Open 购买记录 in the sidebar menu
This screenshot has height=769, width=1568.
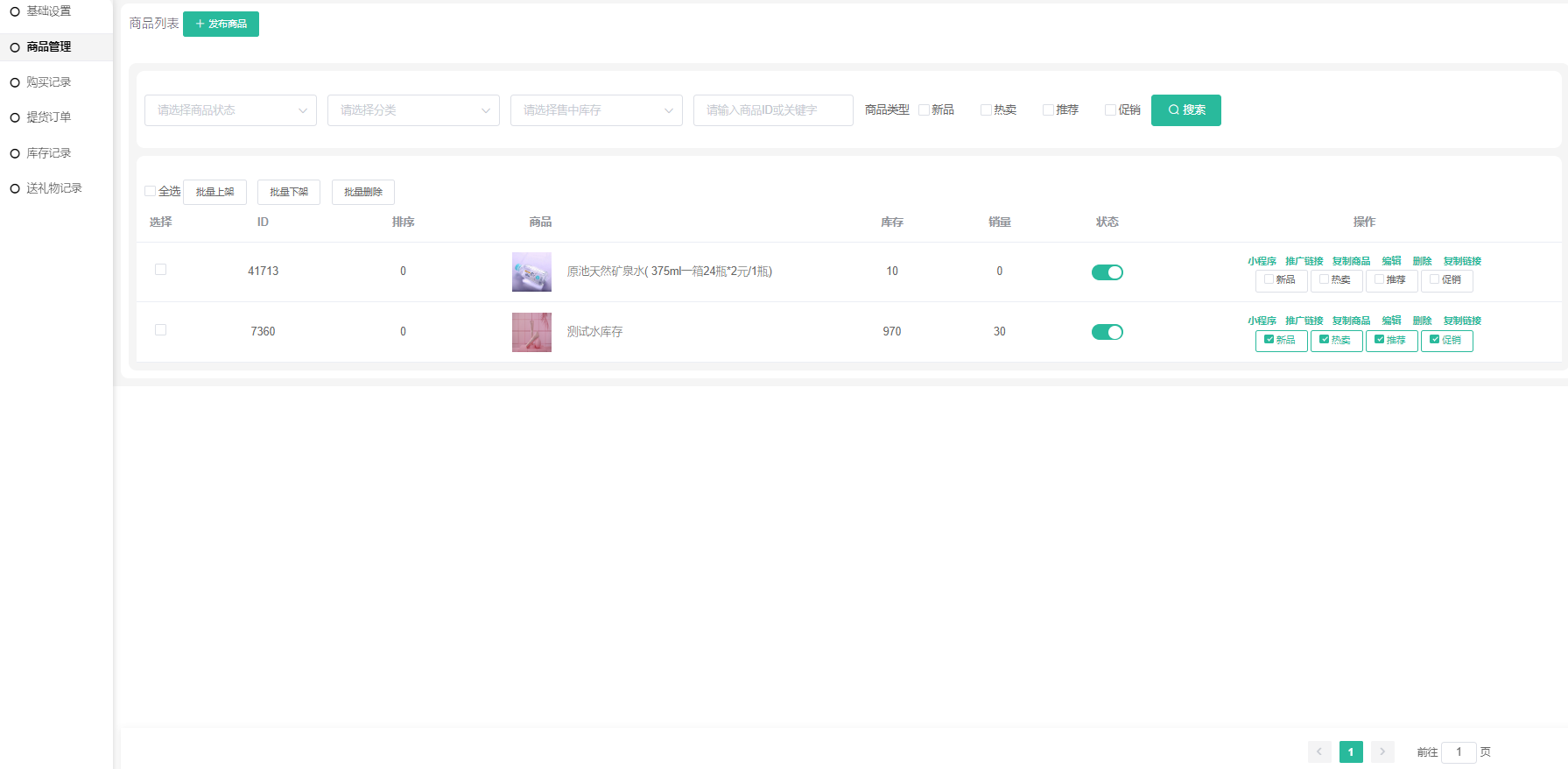click(x=48, y=82)
